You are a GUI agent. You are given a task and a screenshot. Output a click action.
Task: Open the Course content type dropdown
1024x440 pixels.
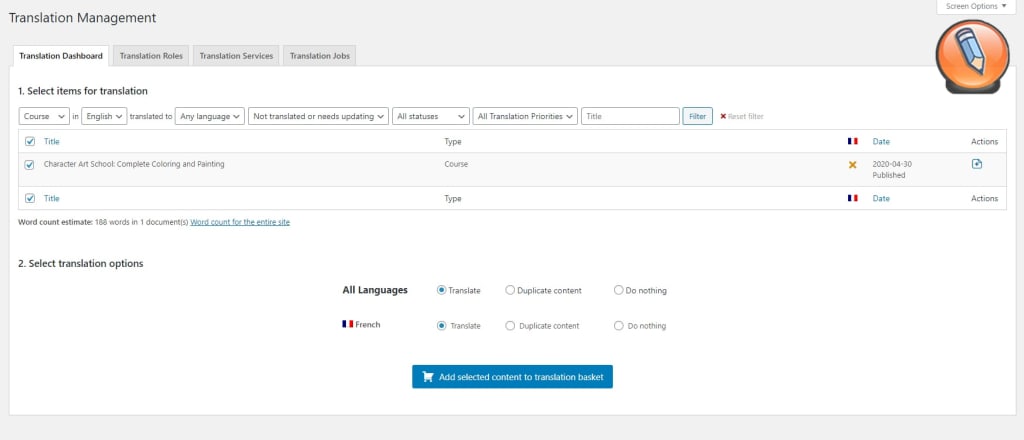pyautogui.click(x=44, y=116)
